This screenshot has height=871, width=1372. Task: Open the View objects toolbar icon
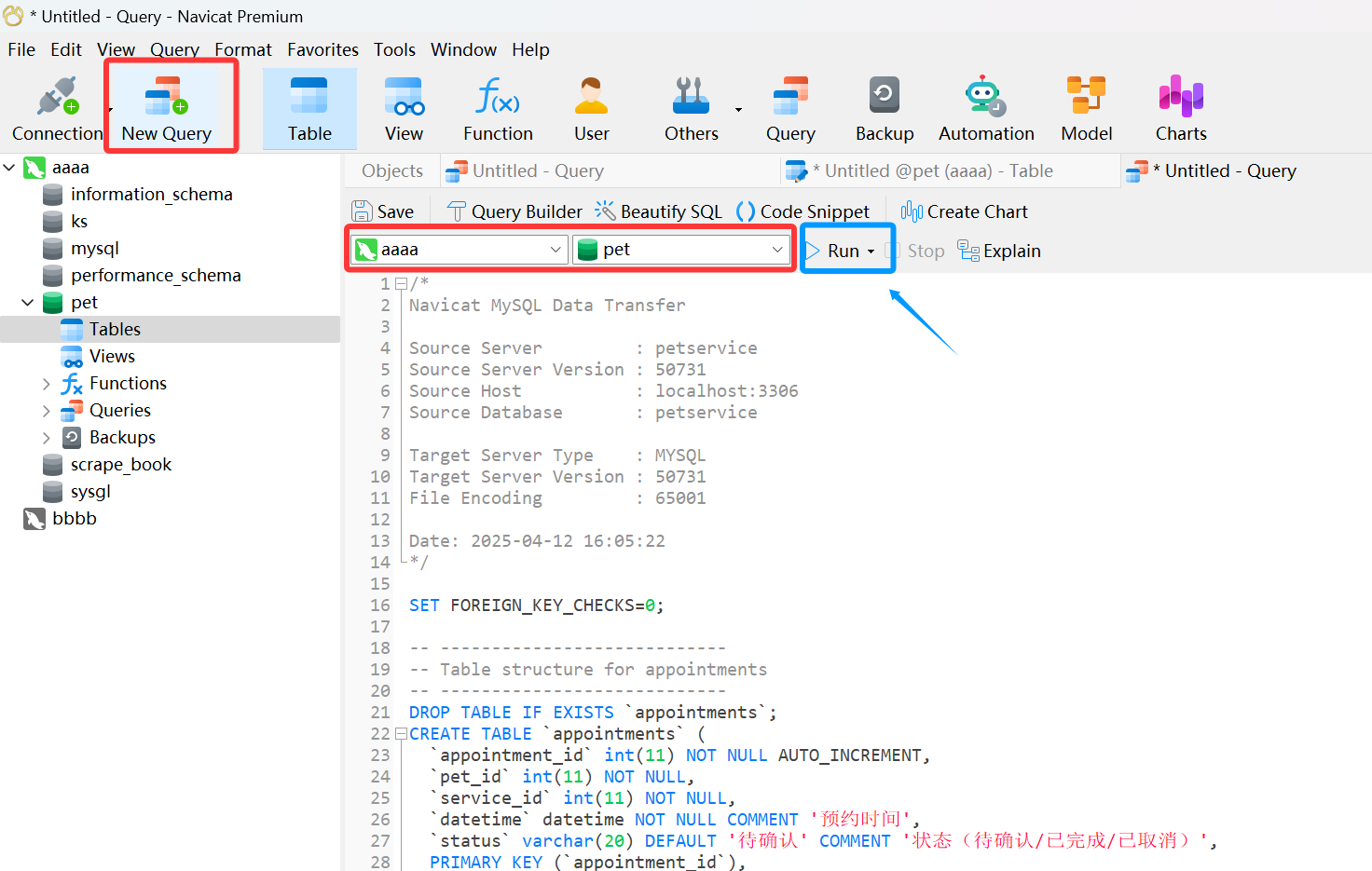click(x=404, y=109)
